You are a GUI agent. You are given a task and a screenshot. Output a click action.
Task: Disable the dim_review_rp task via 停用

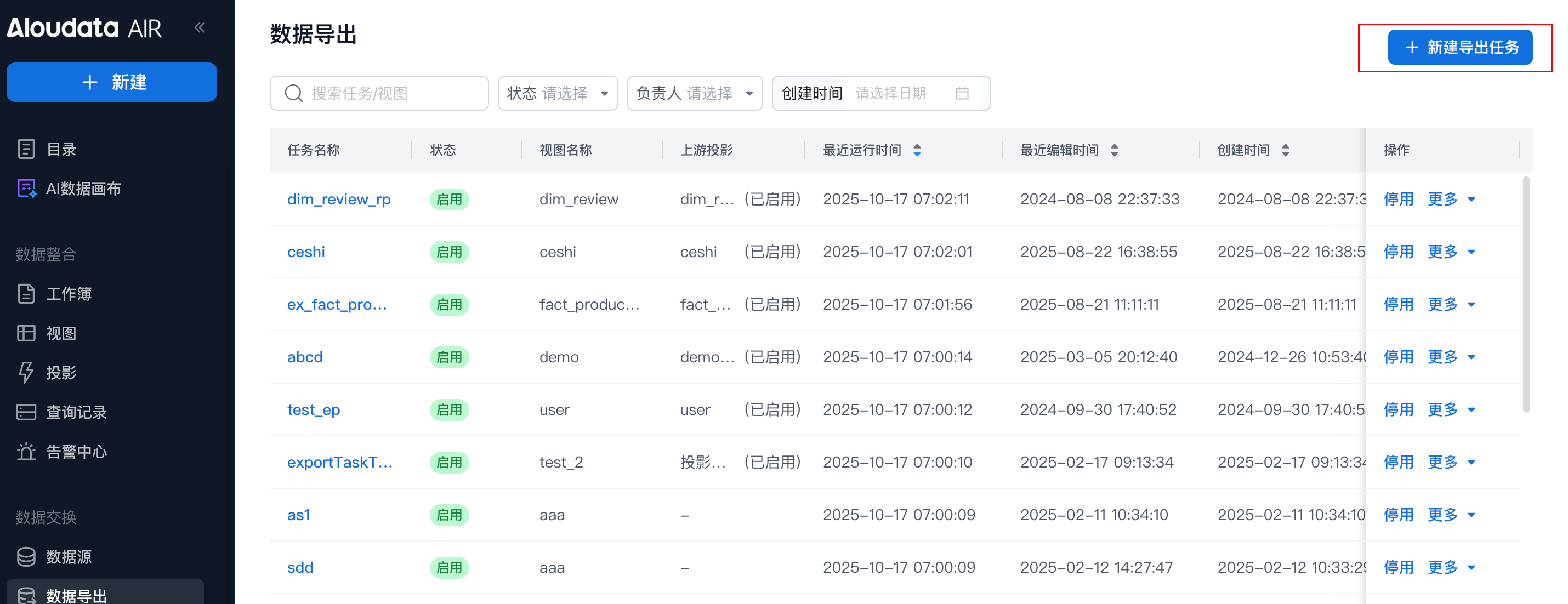[1398, 199]
